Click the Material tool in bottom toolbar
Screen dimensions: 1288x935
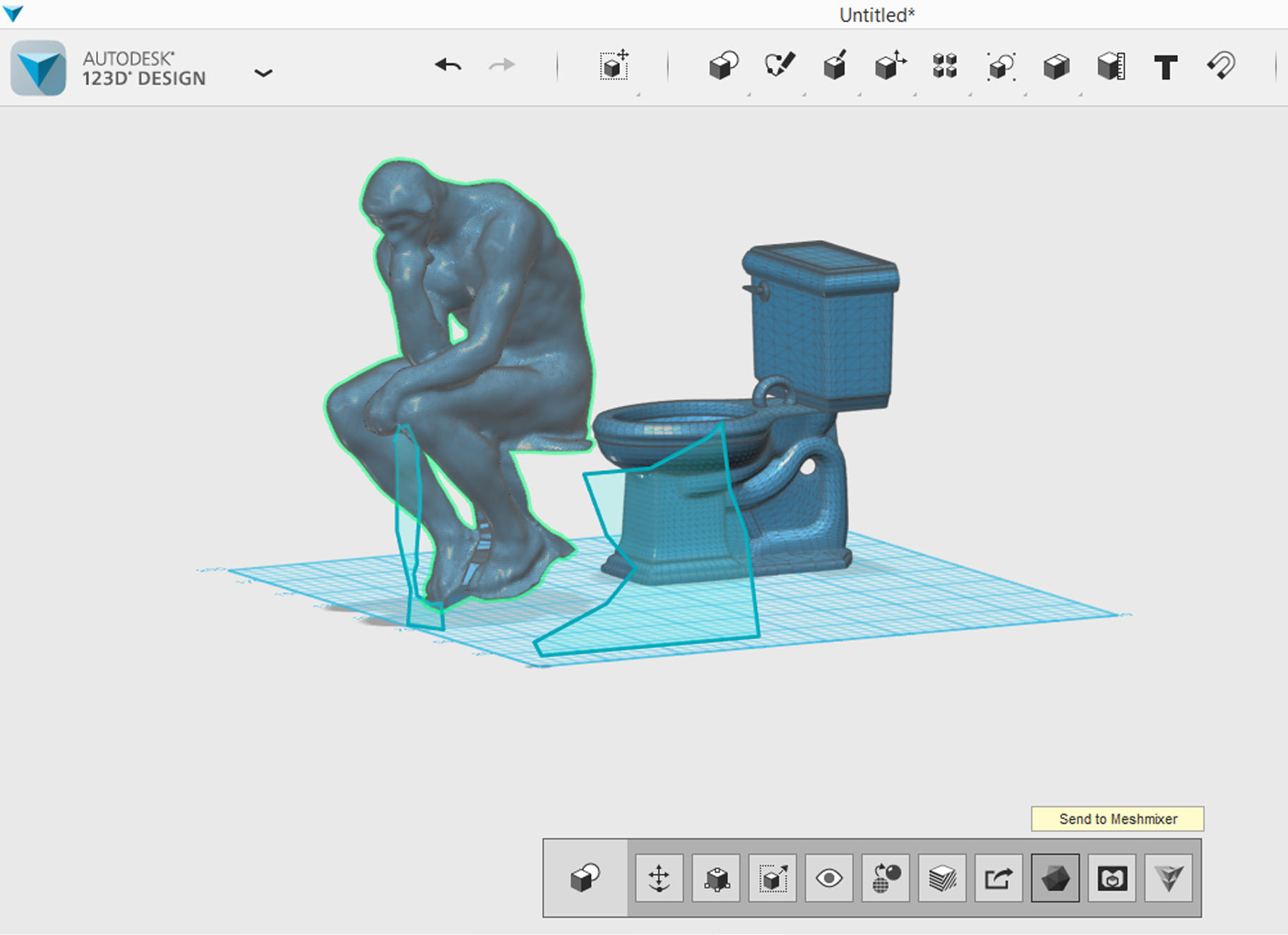click(885, 878)
